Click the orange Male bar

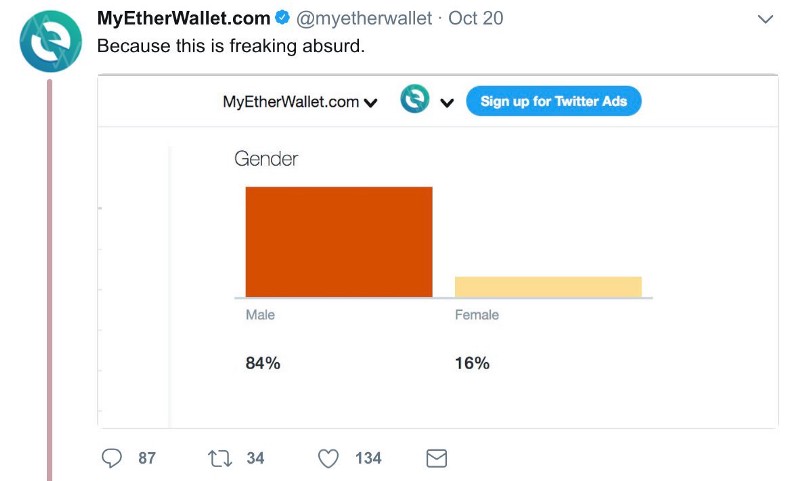(339, 242)
